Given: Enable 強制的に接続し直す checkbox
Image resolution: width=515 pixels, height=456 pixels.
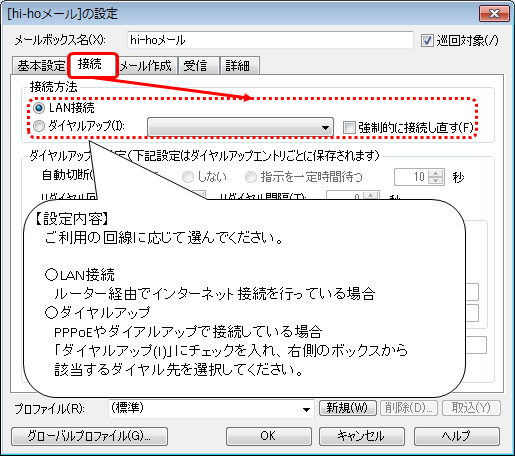Looking at the screenshot, I should [x=349, y=127].
